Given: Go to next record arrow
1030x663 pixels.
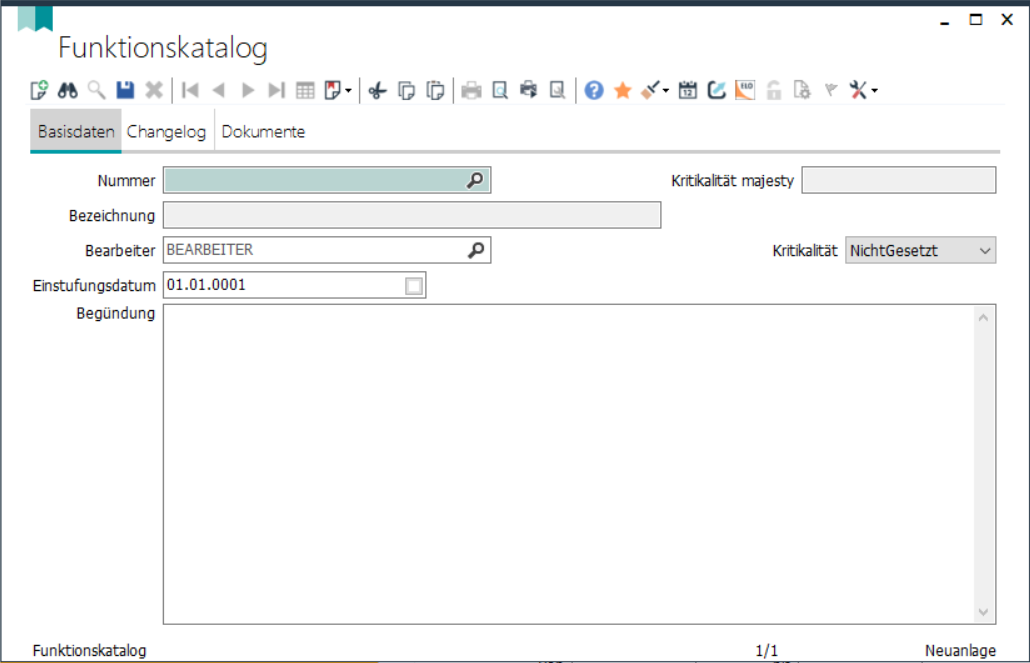Looking at the screenshot, I should point(248,90).
